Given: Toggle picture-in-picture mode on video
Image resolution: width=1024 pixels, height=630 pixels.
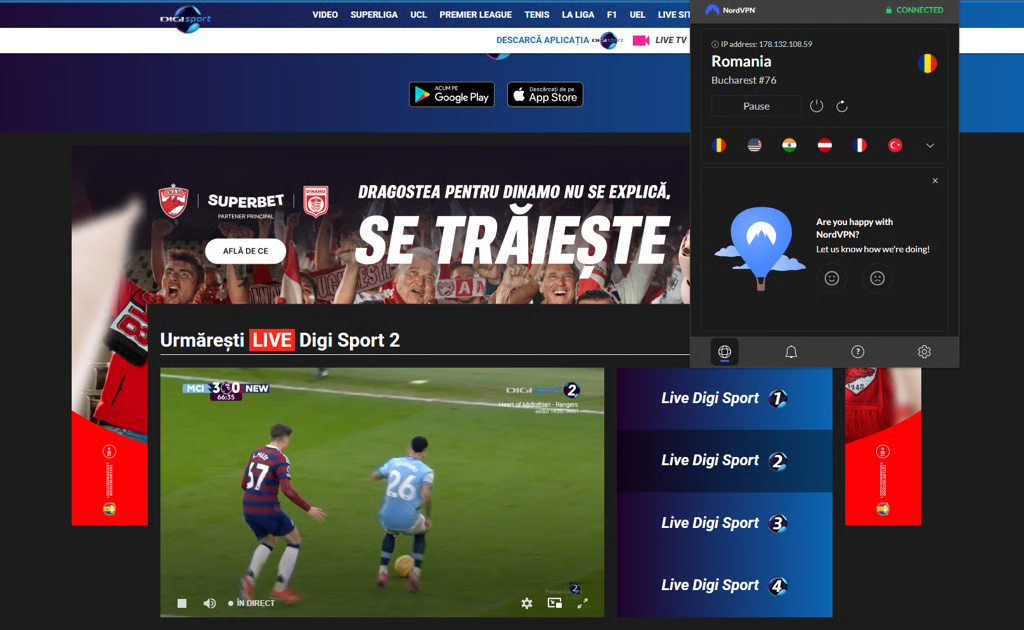Looking at the screenshot, I should (x=554, y=603).
